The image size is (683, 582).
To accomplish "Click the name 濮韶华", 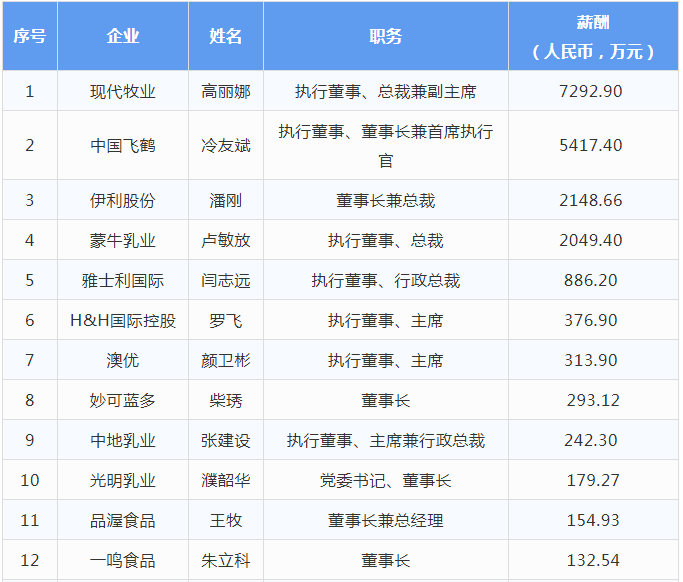I will point(226,480).
